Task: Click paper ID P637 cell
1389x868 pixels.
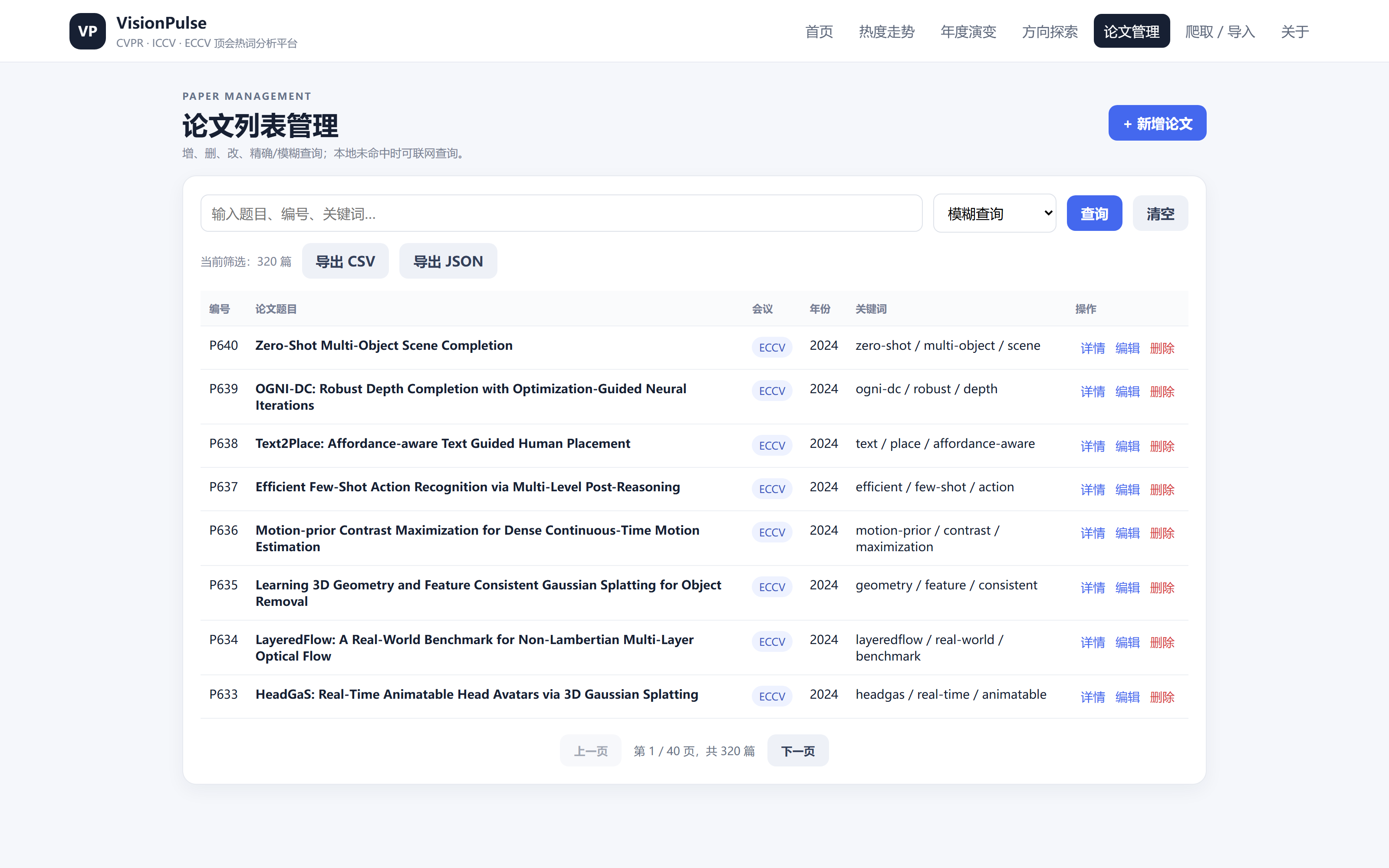Action: (223, 487)
